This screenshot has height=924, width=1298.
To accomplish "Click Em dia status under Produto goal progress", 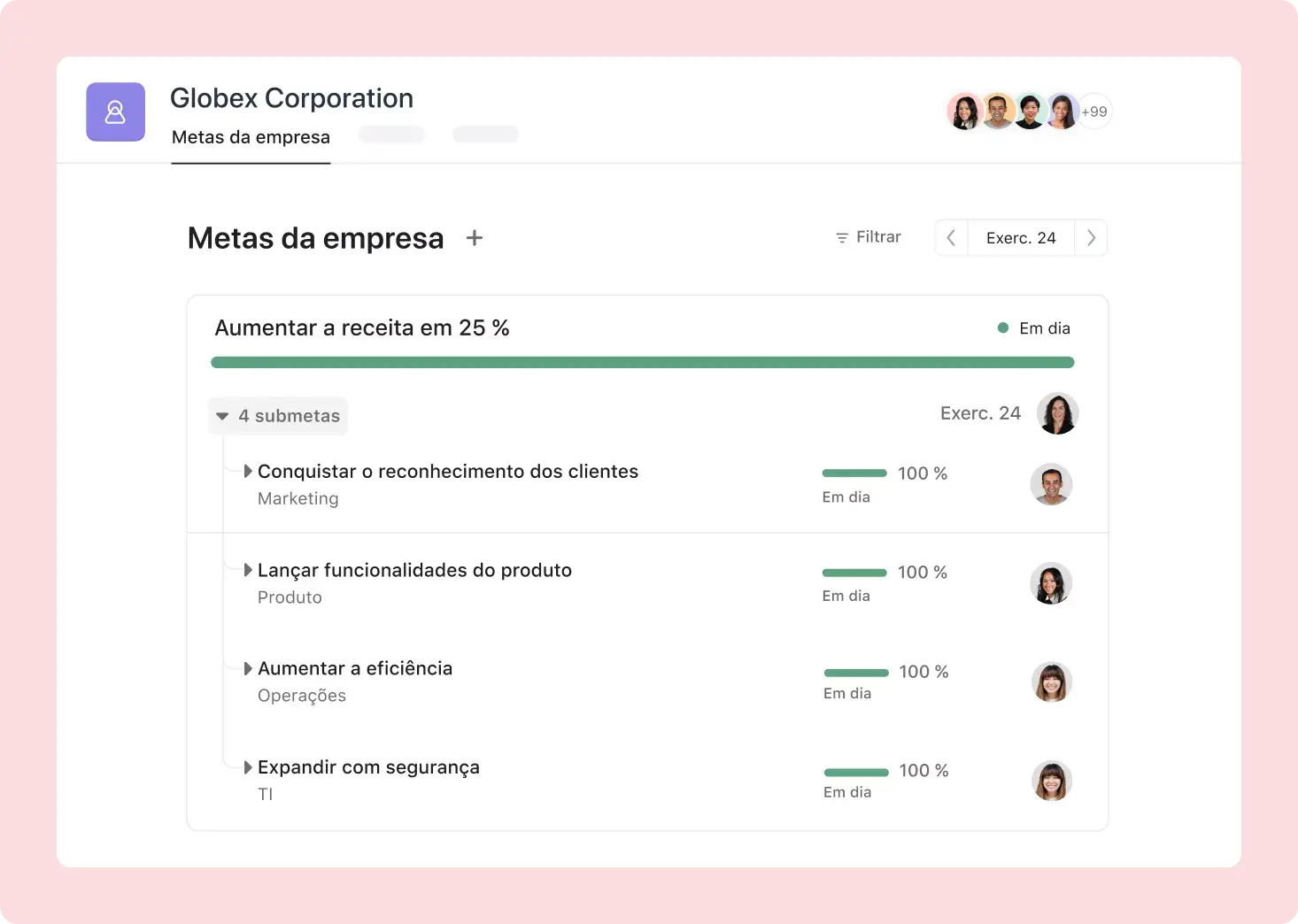I will (x=846, y=597).
